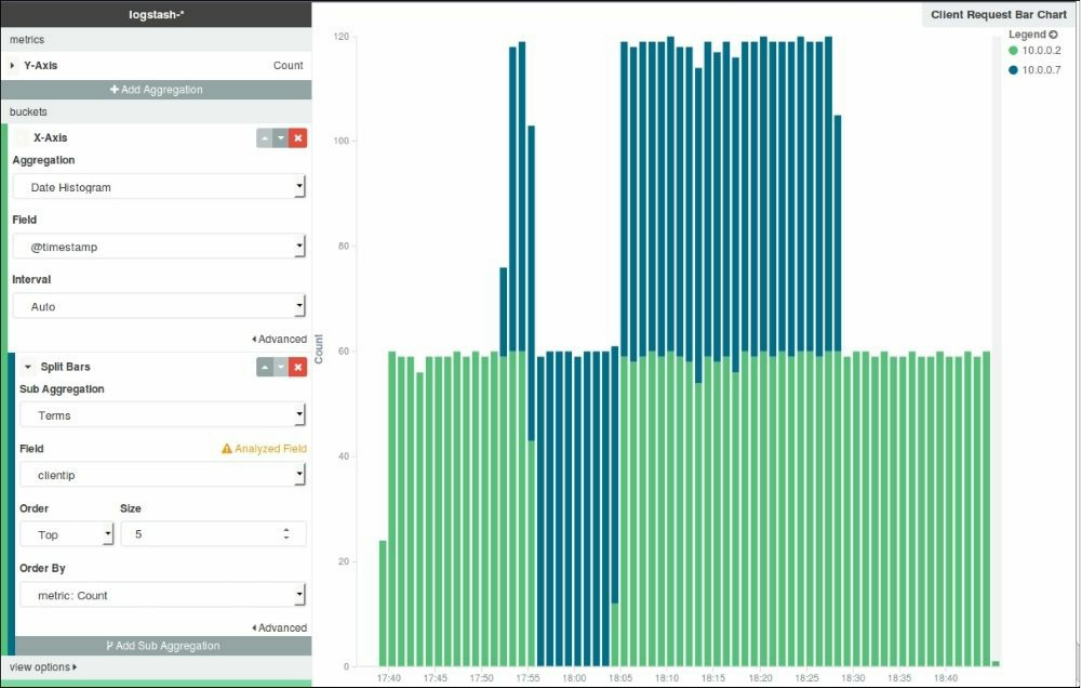1081x688 pixels.
Task: Toggle the Legend collapse icon
Action: click(1053, 34)
